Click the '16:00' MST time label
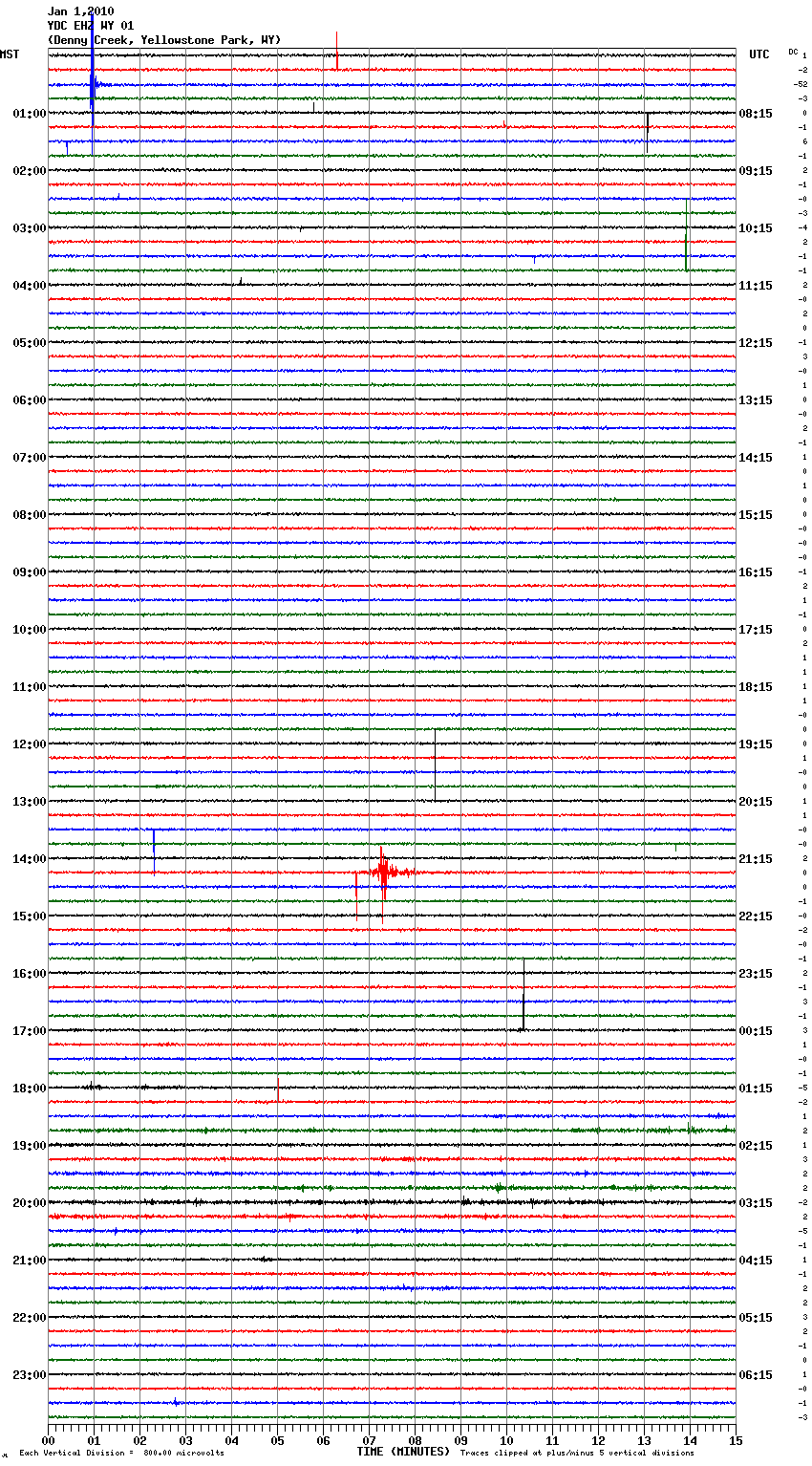The image size is (812, 1466). tap(30, 974)
